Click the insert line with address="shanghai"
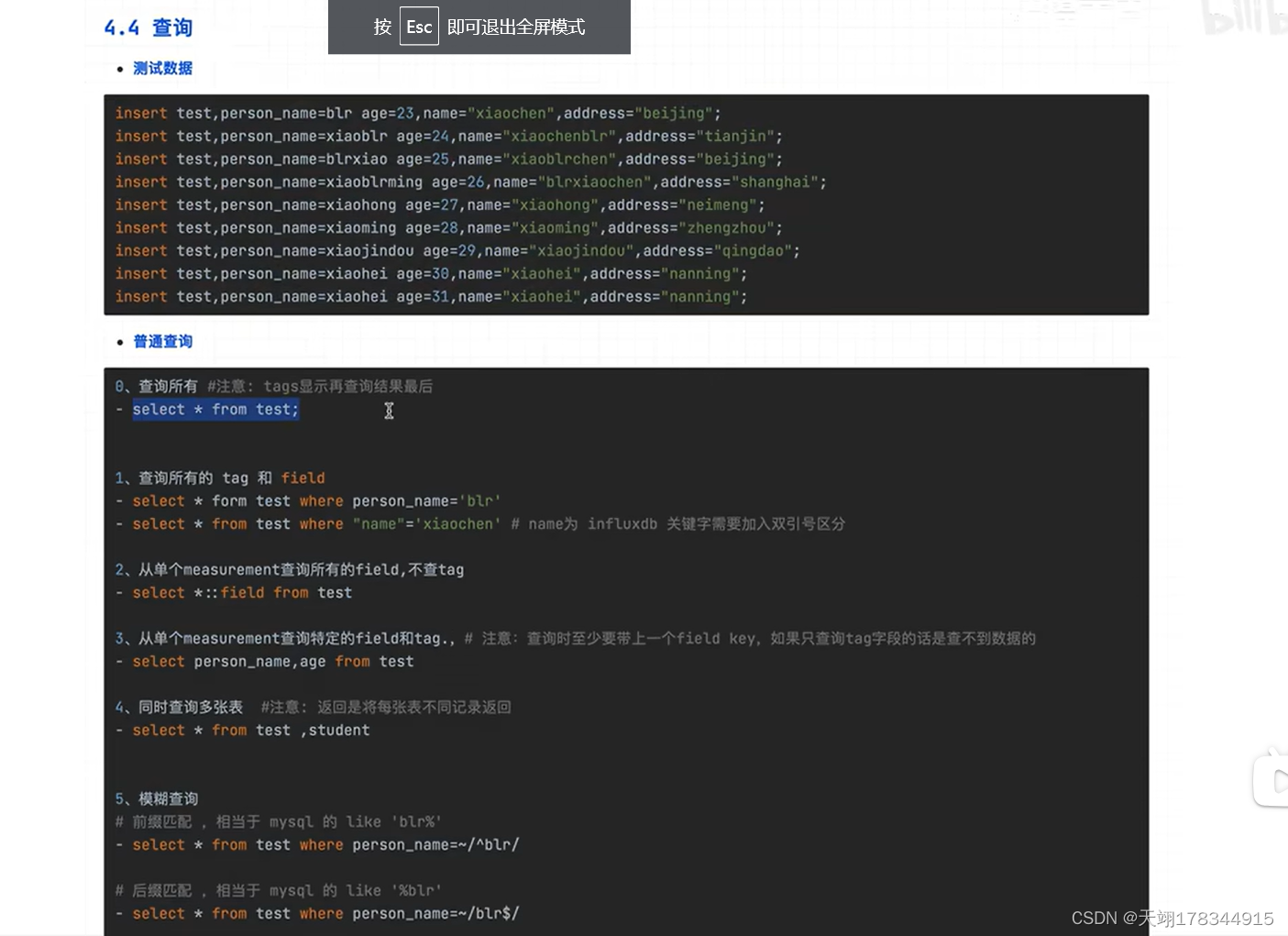The image size is (1288, 936). [x=471, y=182]
